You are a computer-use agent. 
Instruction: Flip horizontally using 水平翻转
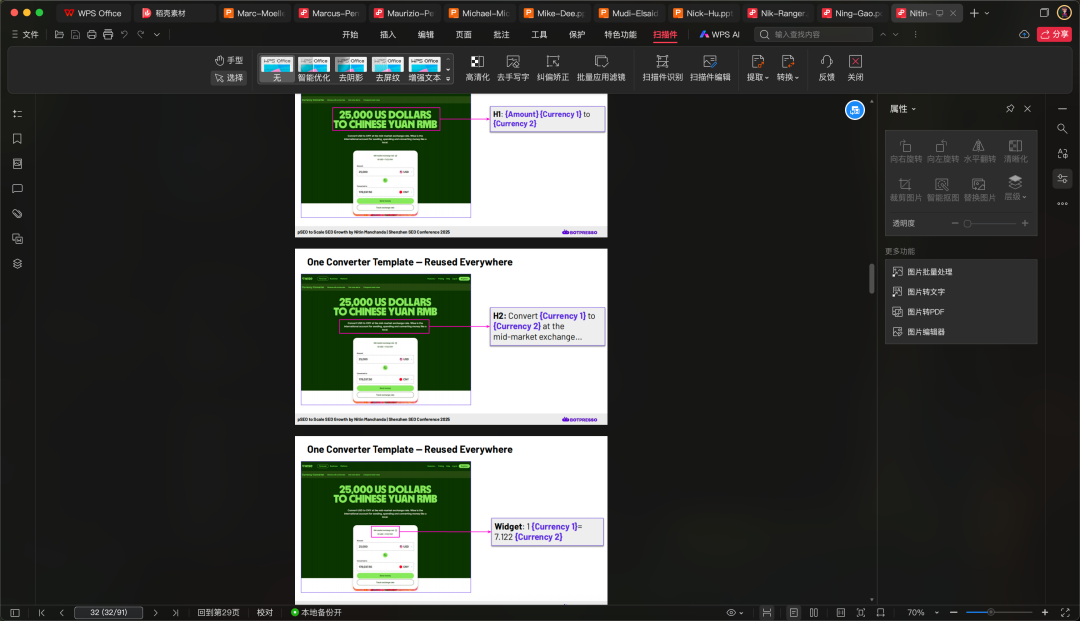coord(979,151)
